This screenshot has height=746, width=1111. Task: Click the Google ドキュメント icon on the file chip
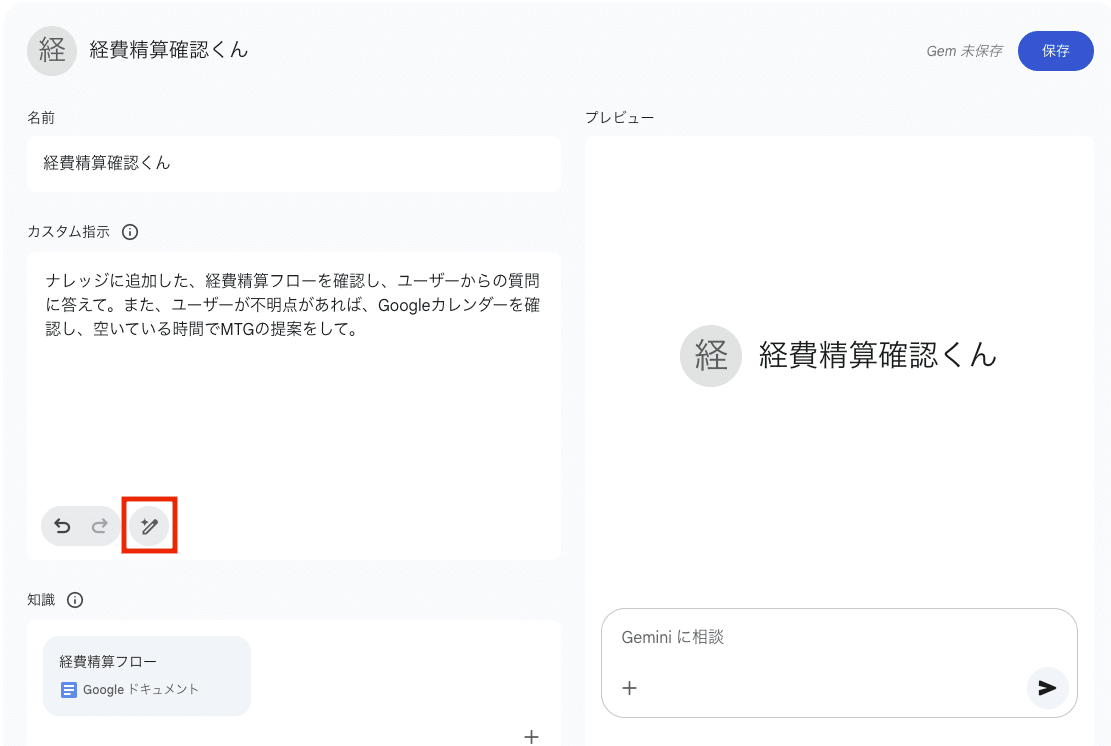[x=69, y=689]
